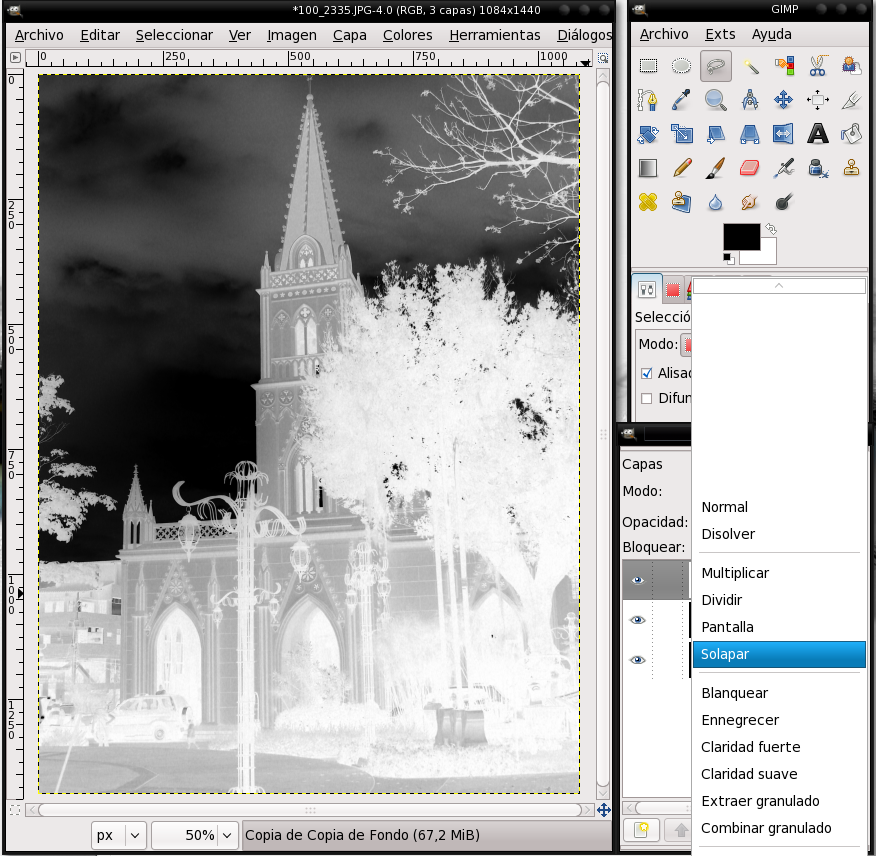Open the 50% zoom level dropdown
This screenshot has height=856, width=876.
point(196,835)
